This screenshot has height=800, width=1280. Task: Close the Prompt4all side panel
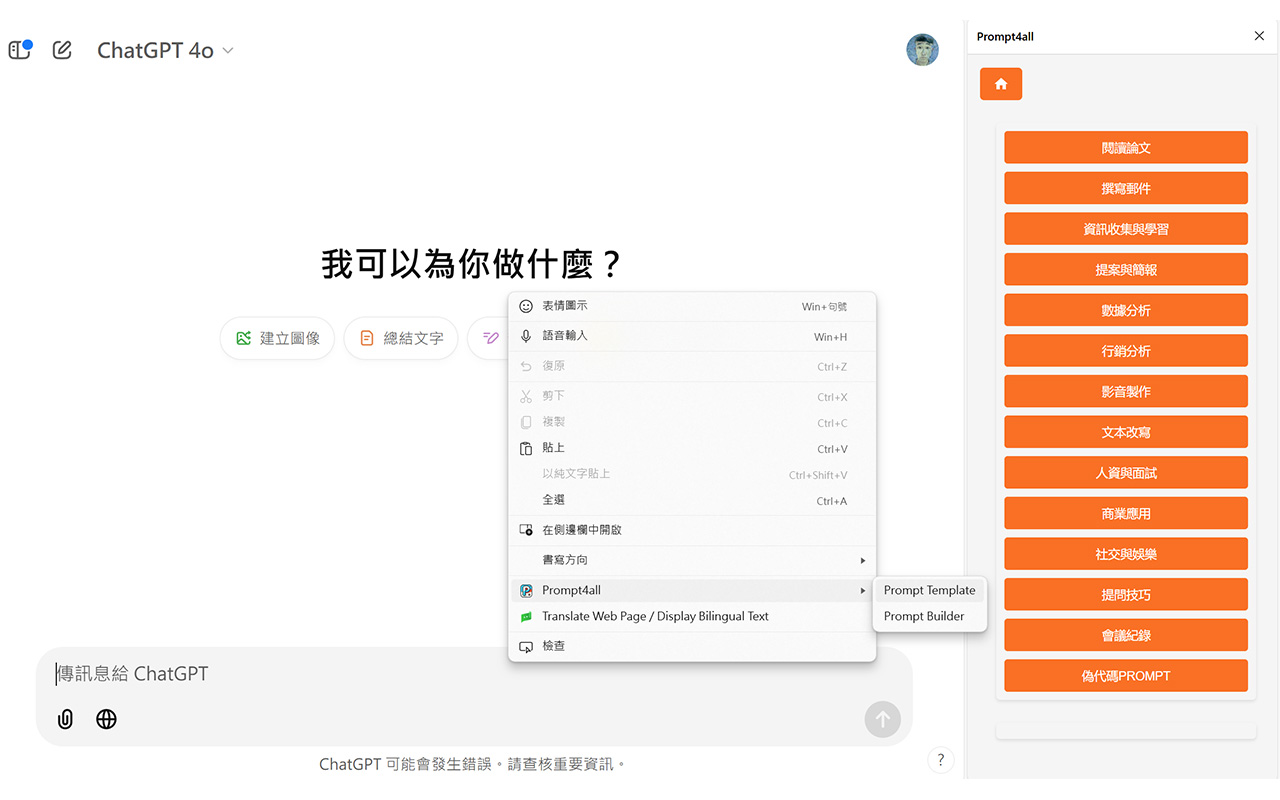(1259, 36)
